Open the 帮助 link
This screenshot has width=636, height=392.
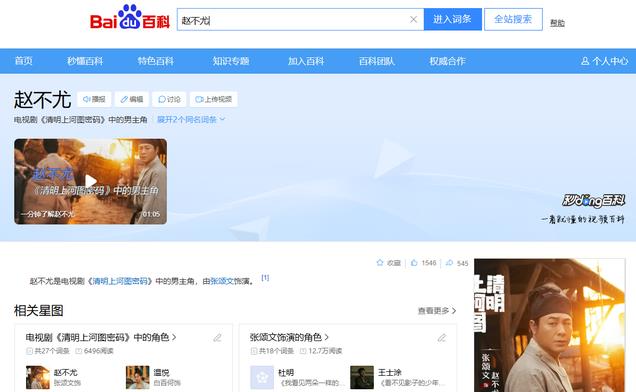pyautogui.click(x=557, y=23)
